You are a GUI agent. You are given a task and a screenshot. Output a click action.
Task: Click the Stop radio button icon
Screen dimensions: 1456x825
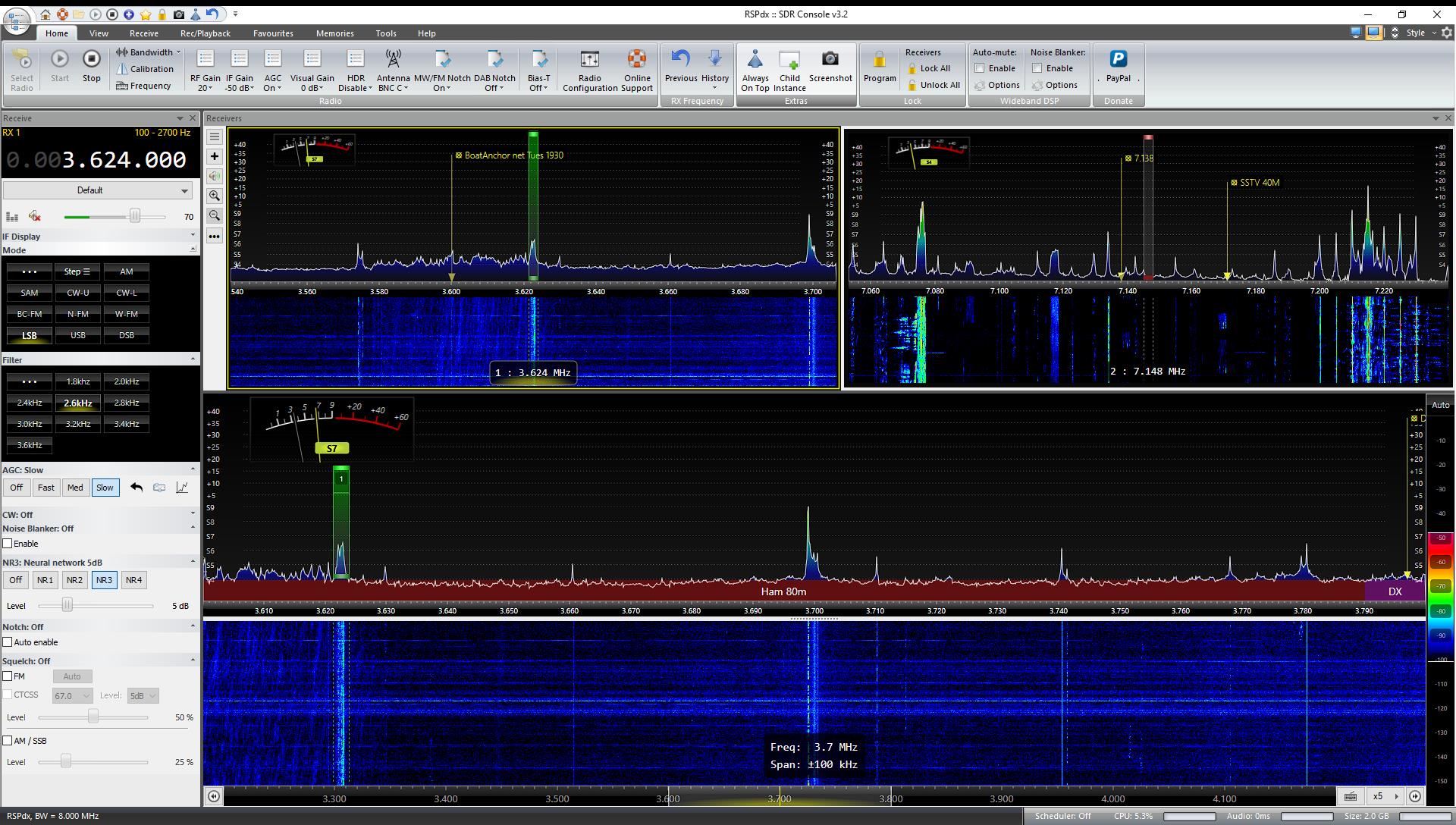coord(91,59)
